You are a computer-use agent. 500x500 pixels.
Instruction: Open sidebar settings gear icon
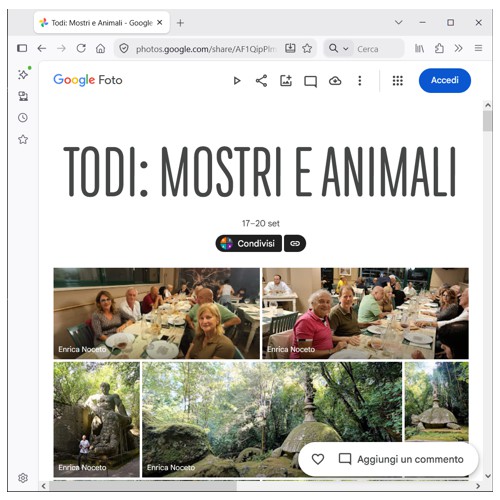pyautogui.click(x=23, y=478)
